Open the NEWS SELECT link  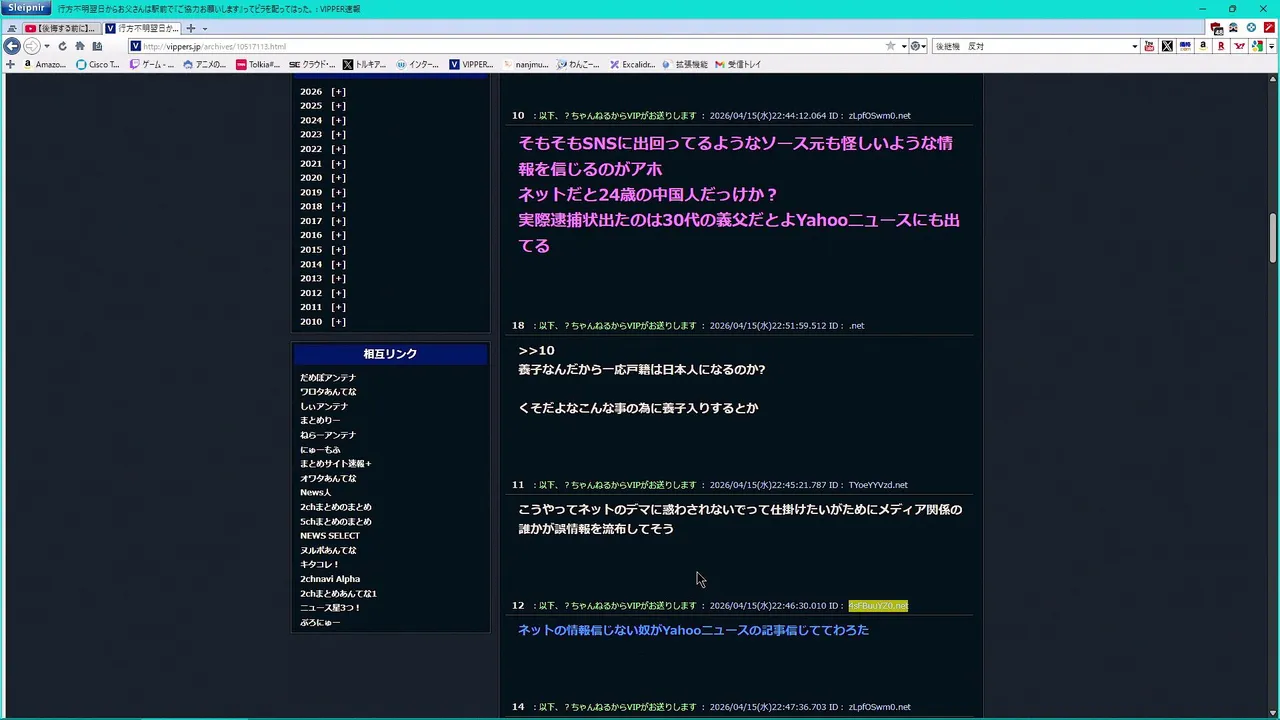click(330, 536)
